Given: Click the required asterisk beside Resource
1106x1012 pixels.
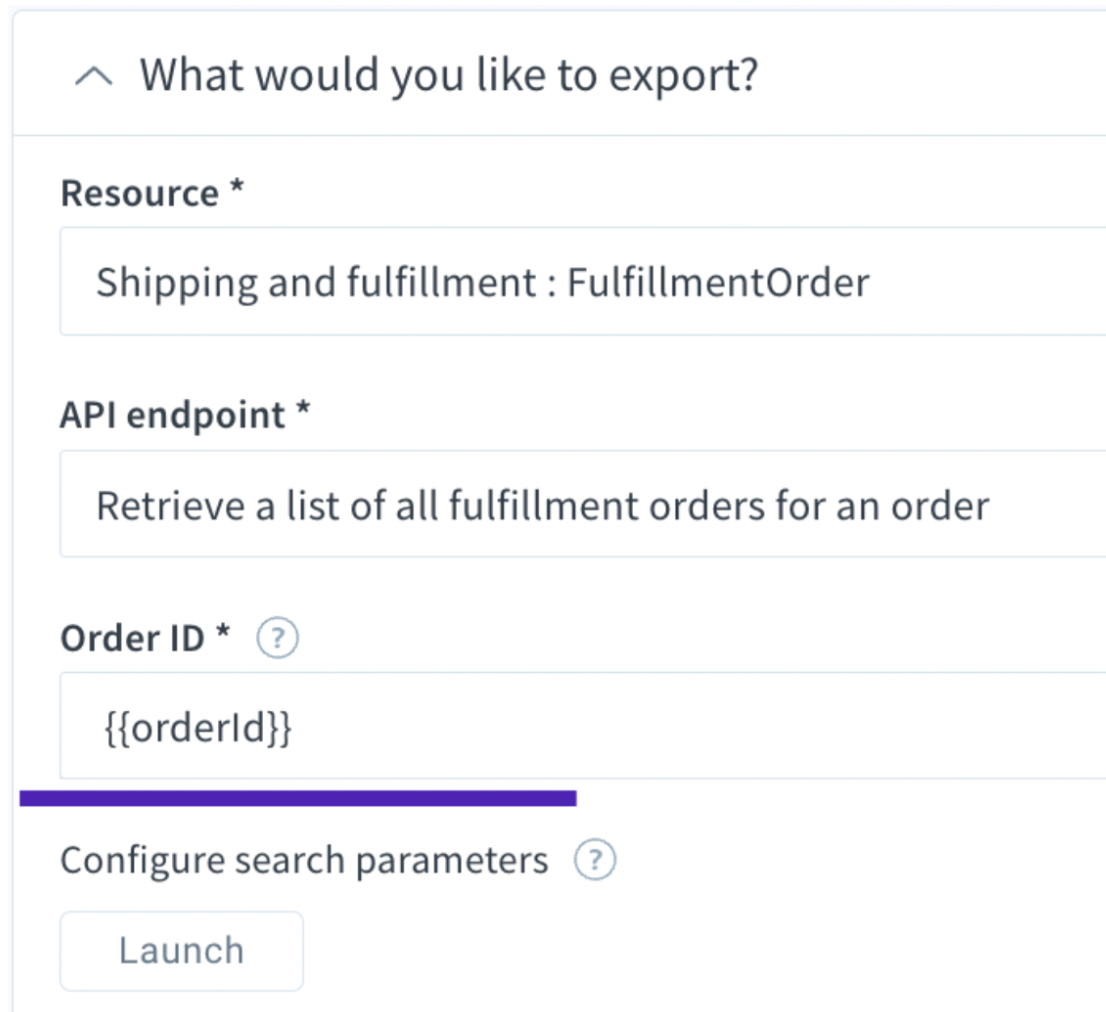Looking at the screenshot, I should coord(237,186).
